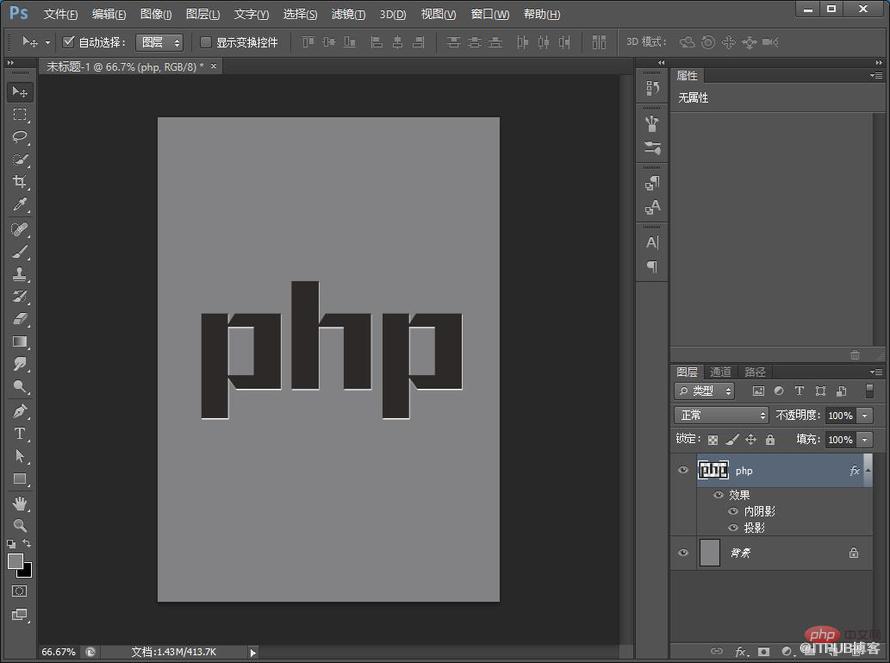Select the Crop tool
Image resolution: width=890 pixels, height=663 pixels.
(20, 182)
